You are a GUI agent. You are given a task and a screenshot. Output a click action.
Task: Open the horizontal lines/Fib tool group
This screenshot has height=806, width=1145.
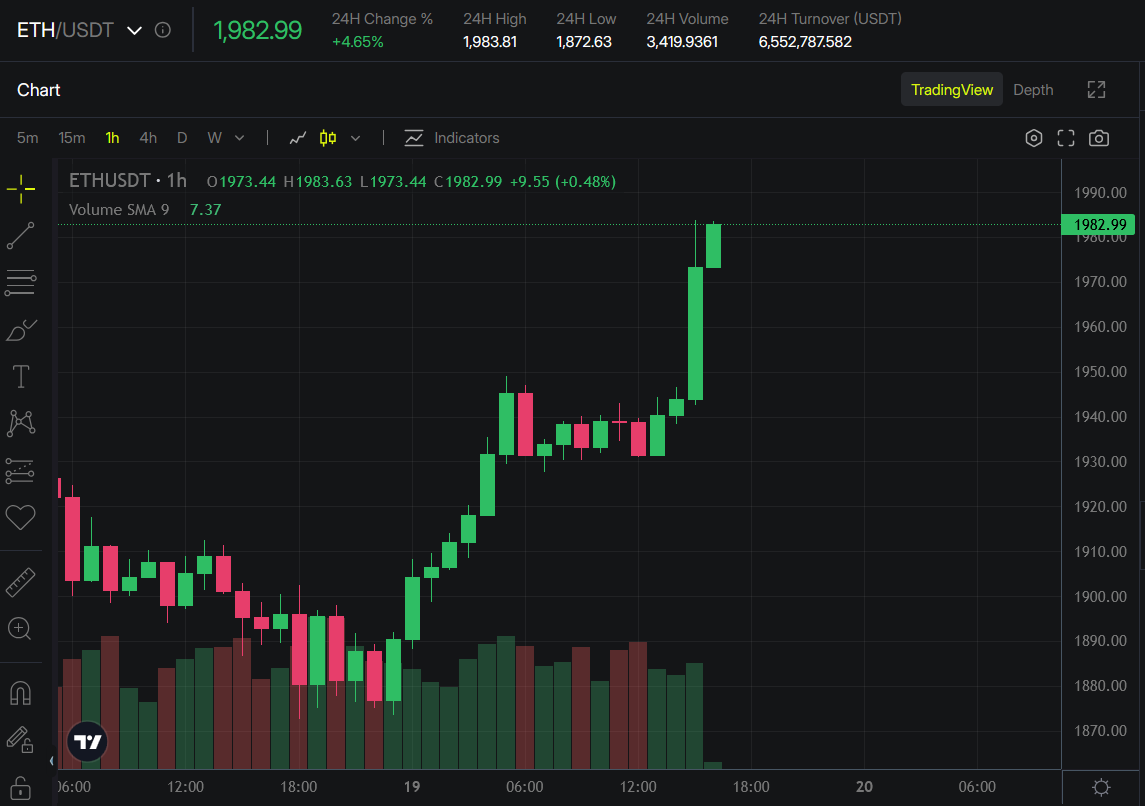click(x=20, y=283)
